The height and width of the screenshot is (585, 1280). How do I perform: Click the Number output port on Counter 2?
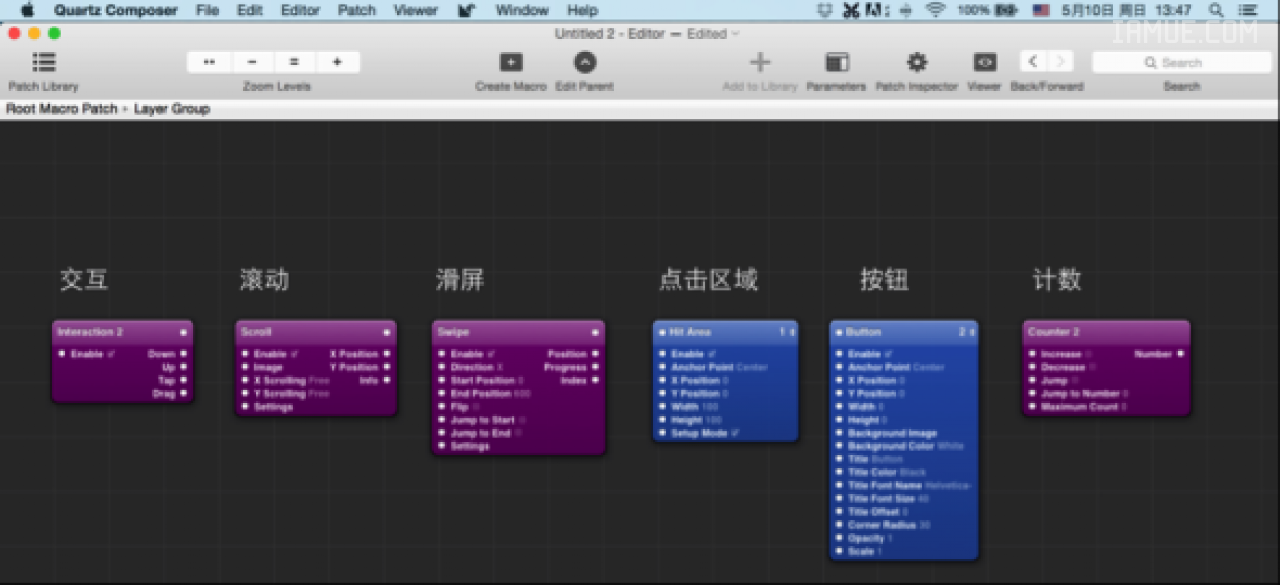(x=1181, y=354)
